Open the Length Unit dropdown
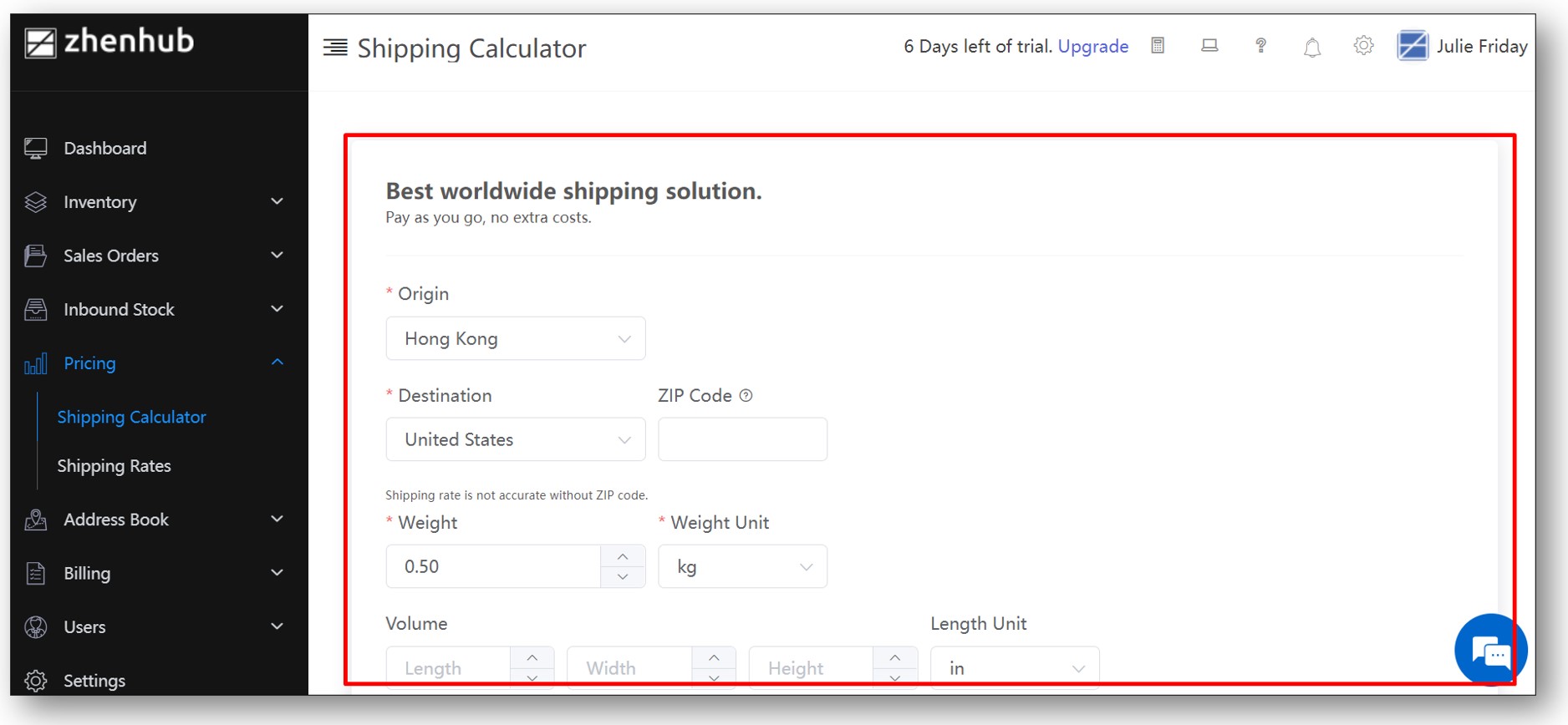This screenshot has width=1568, height=725. coord(1015,667)
